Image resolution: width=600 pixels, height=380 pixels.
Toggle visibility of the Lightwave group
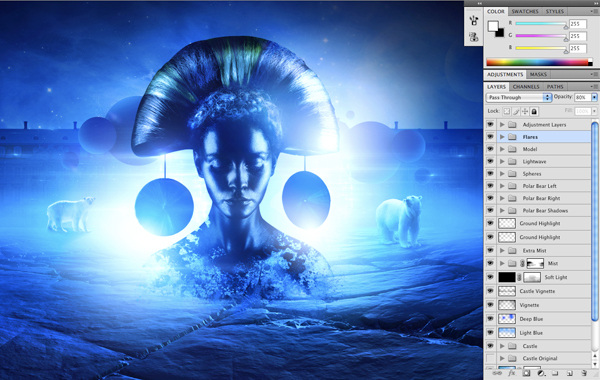pos(490,161)
